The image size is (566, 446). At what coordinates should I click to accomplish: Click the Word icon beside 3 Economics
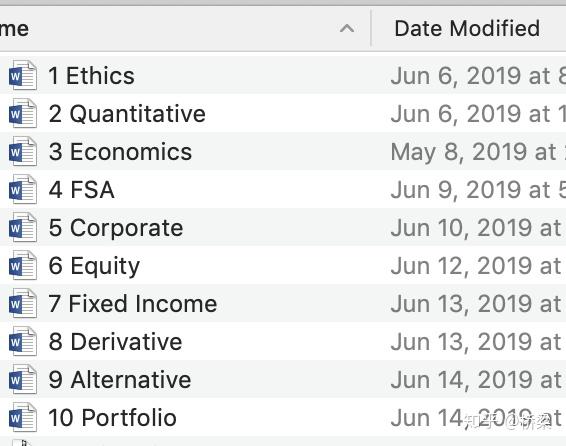pos(23,151)
